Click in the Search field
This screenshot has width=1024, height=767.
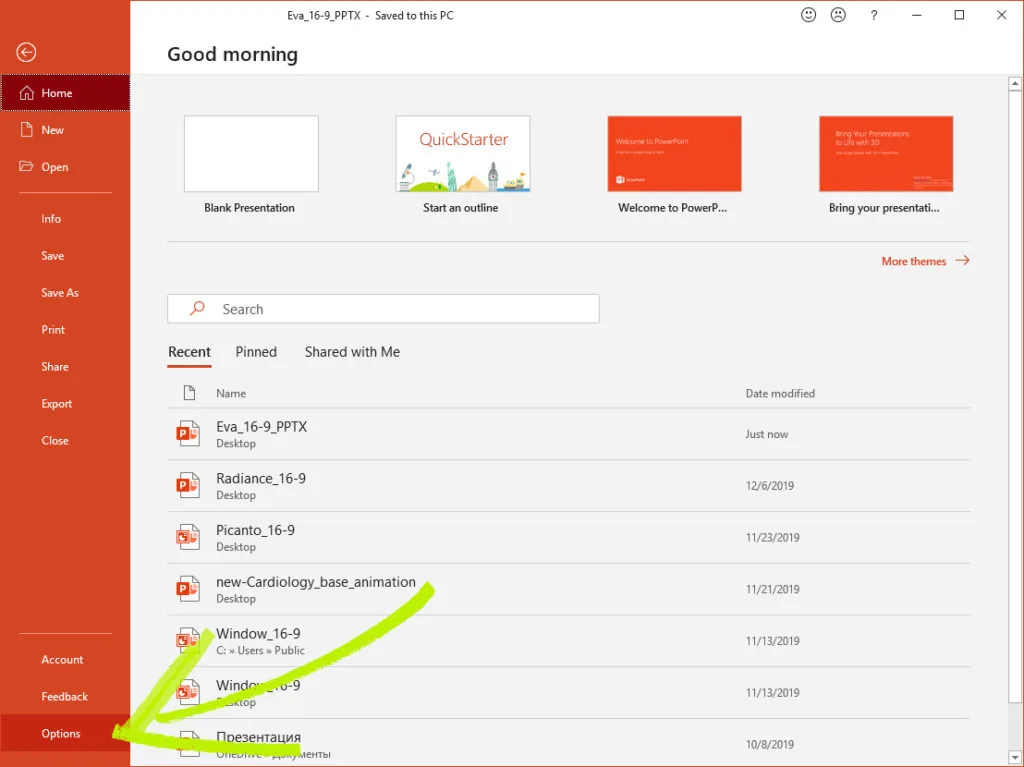383,308
